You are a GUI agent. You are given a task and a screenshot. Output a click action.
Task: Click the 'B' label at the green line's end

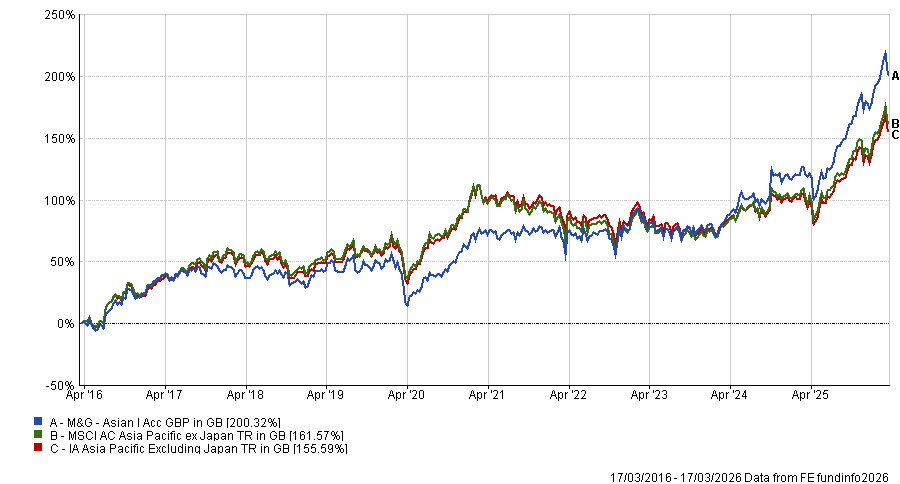point(895,123)
